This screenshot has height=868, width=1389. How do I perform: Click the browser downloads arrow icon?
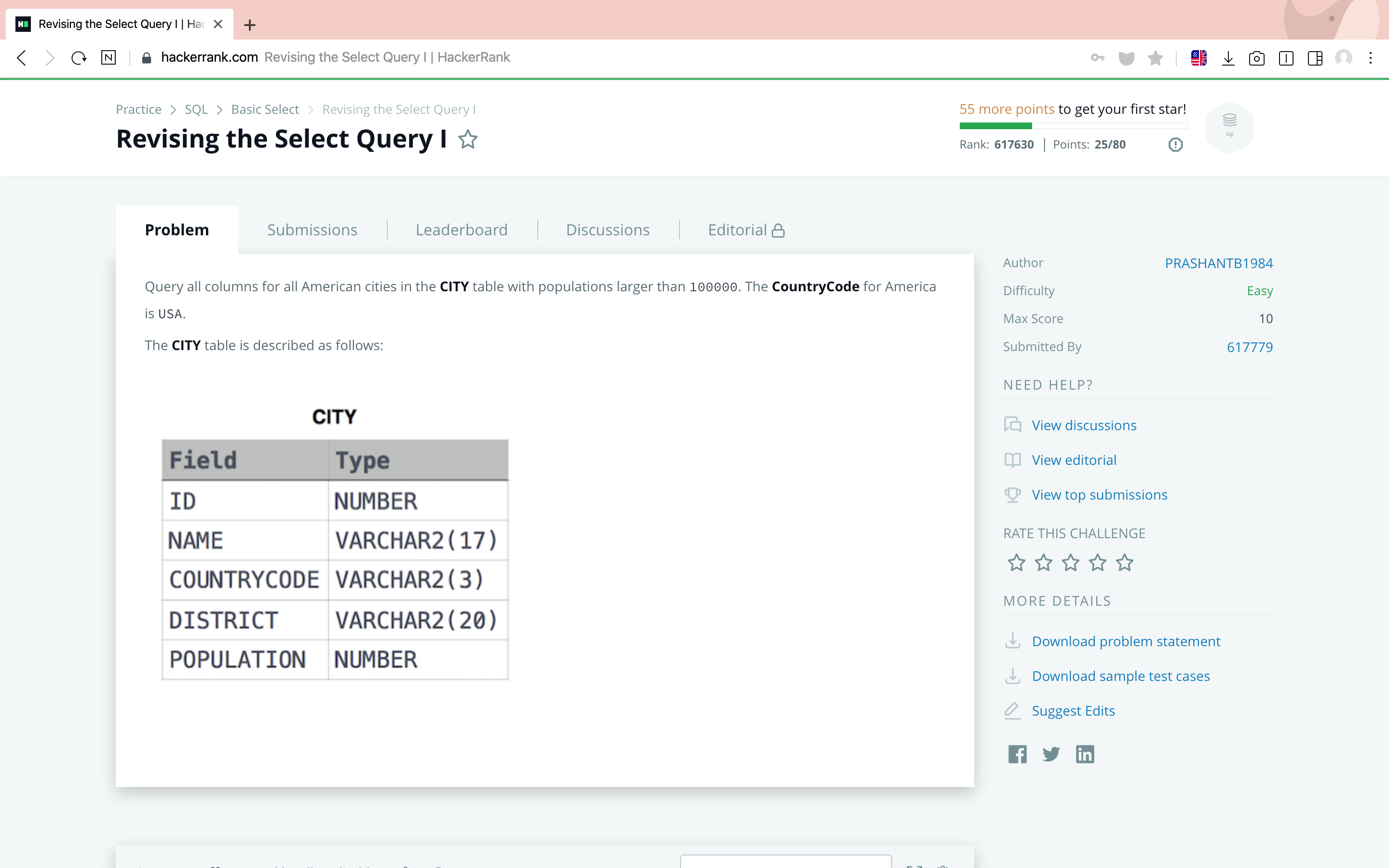coord(1228,58)
